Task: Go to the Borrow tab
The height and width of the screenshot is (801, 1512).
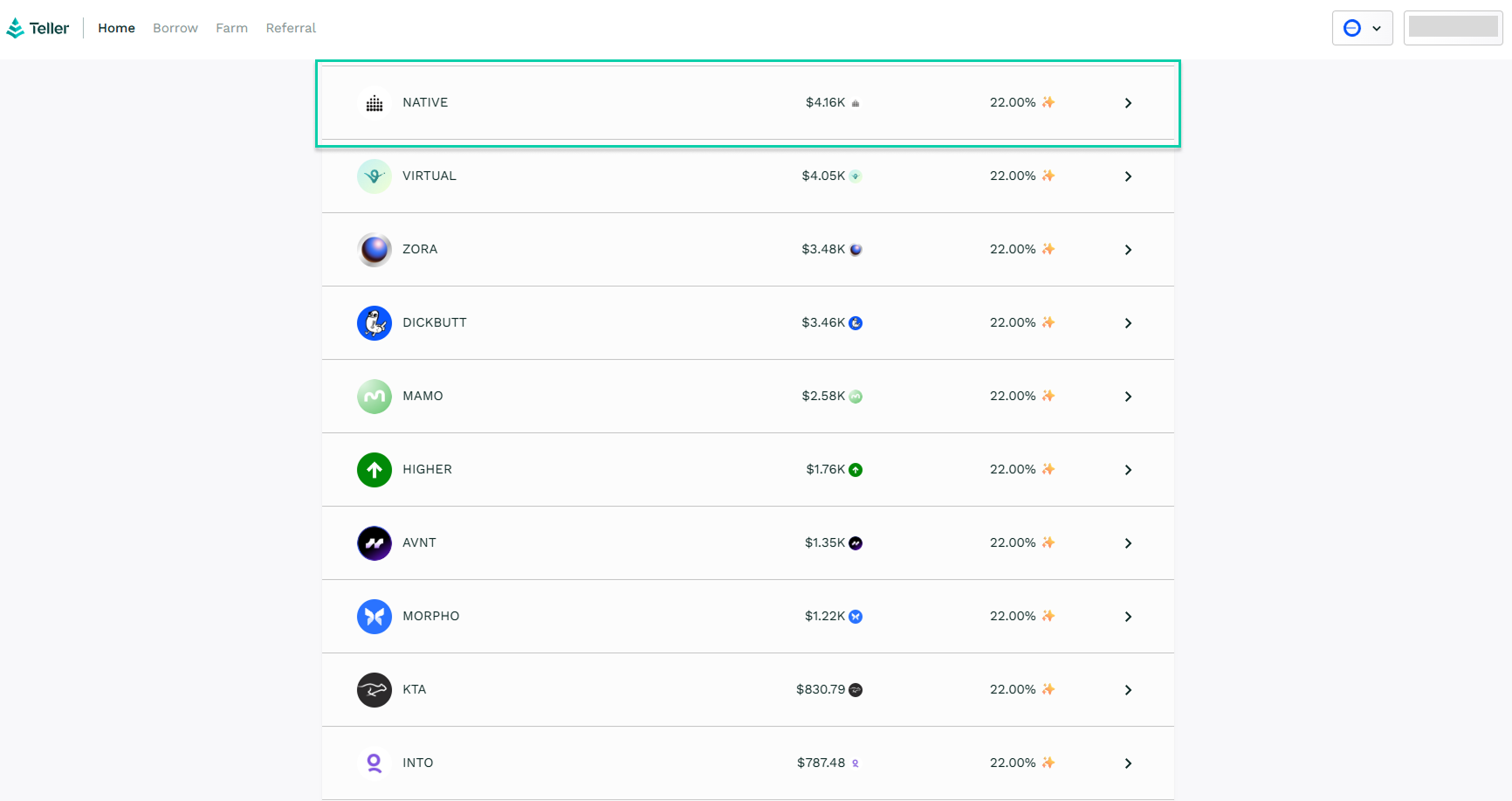Action: pyautogui.click(x=175, y=28)
